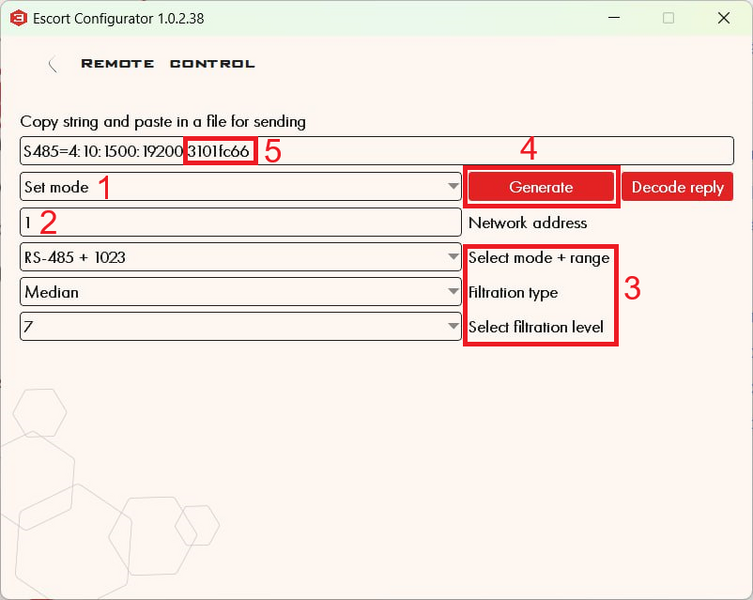
Task: Click the Select filtration level label
Action: tap(536, 327)
